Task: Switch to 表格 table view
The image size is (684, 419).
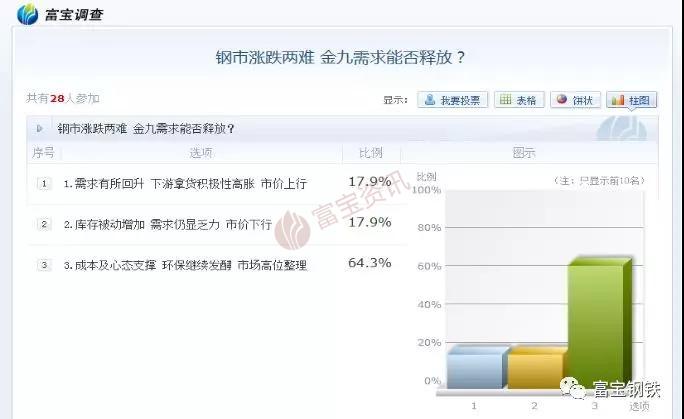Action: tap(519, 100)
